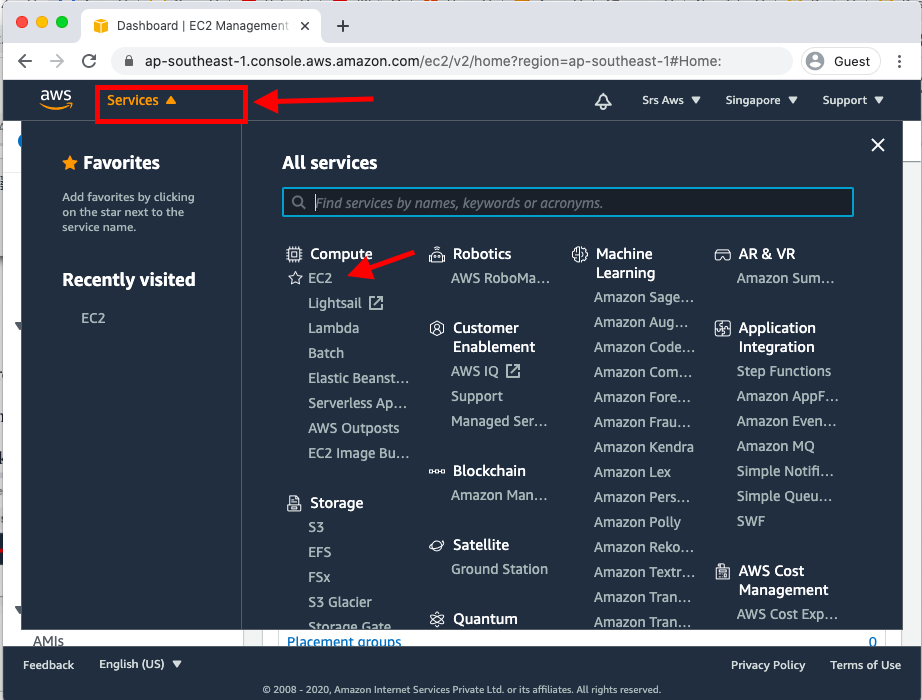Click the Feedback button in footer
The image size is (922, 700).
(x=48, y=665)
